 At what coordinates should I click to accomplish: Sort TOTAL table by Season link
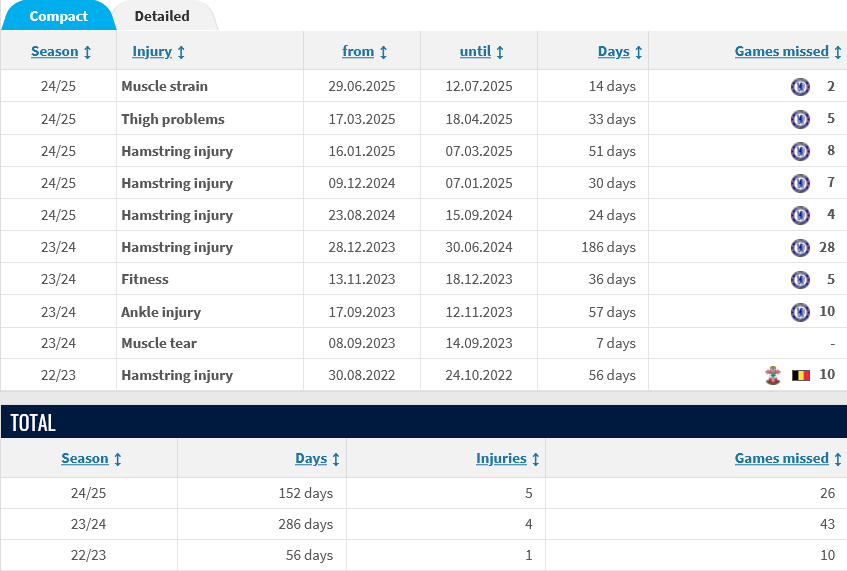click(85, 458)
